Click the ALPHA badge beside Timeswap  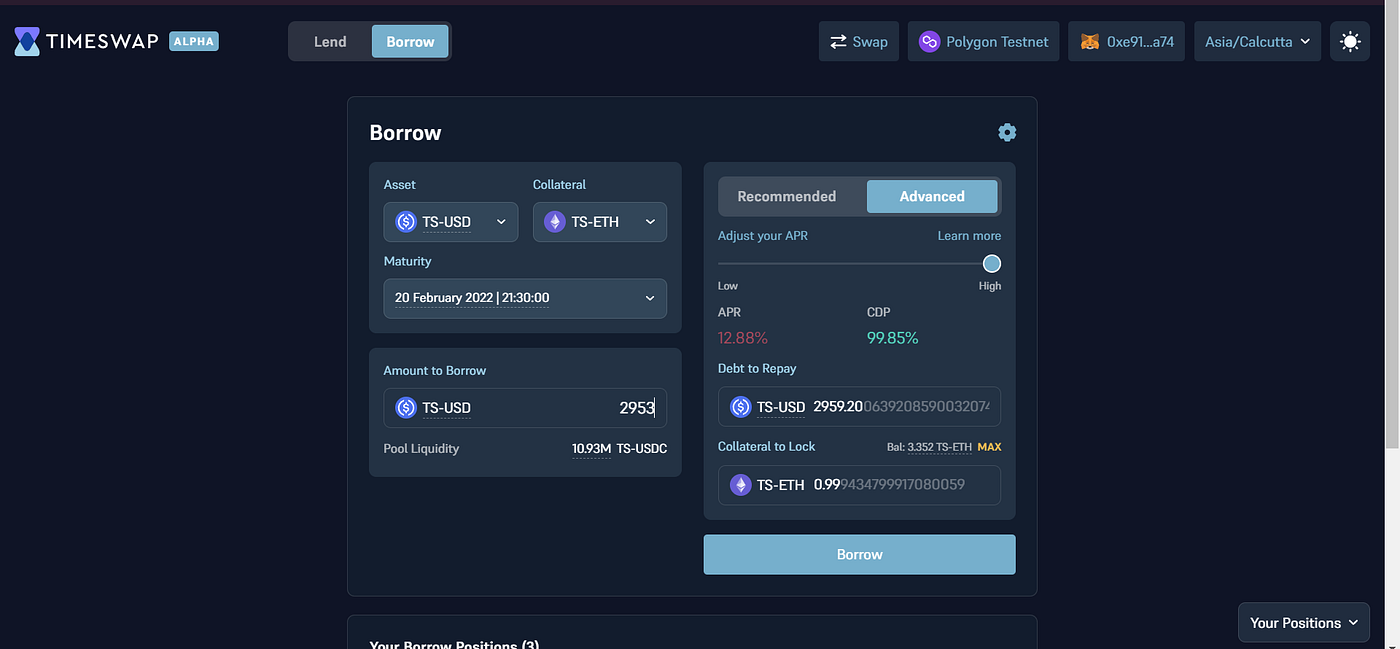tap(194, 41)
